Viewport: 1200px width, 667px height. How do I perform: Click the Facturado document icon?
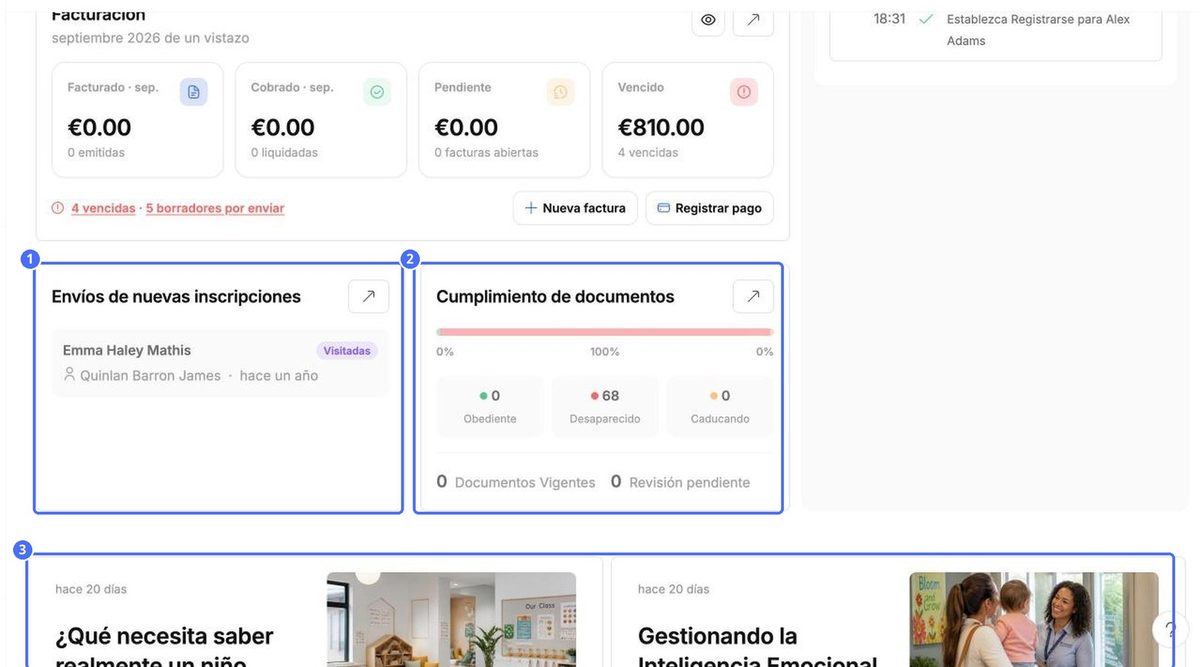(194, 92)
